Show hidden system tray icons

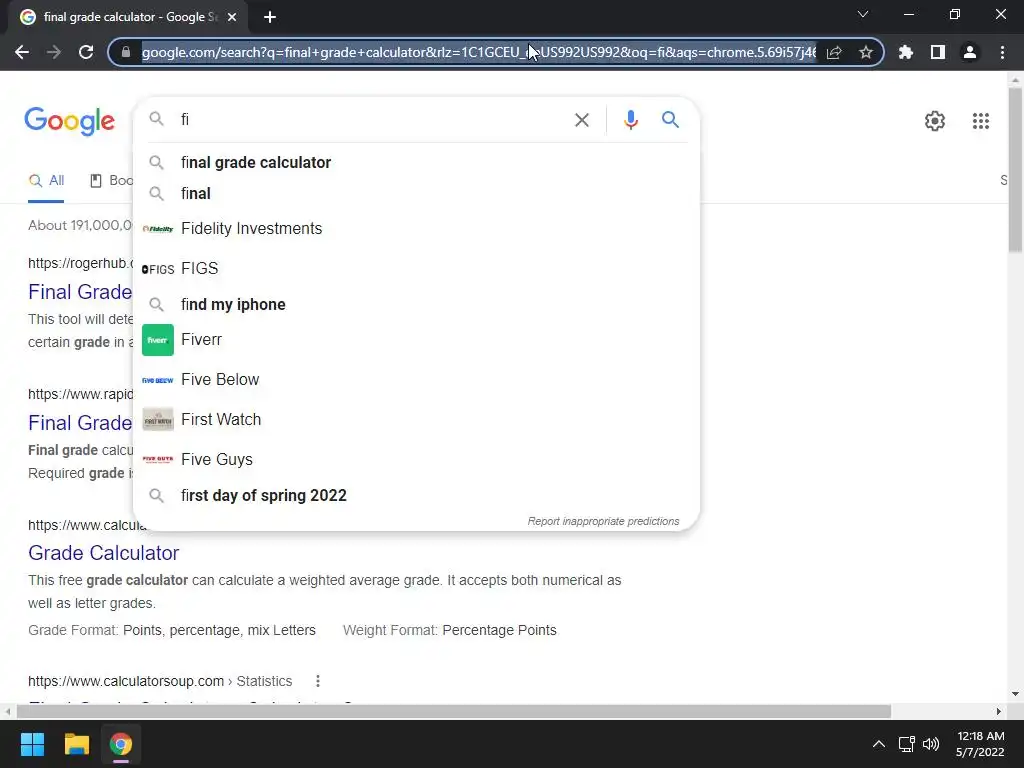click(879, 744)
